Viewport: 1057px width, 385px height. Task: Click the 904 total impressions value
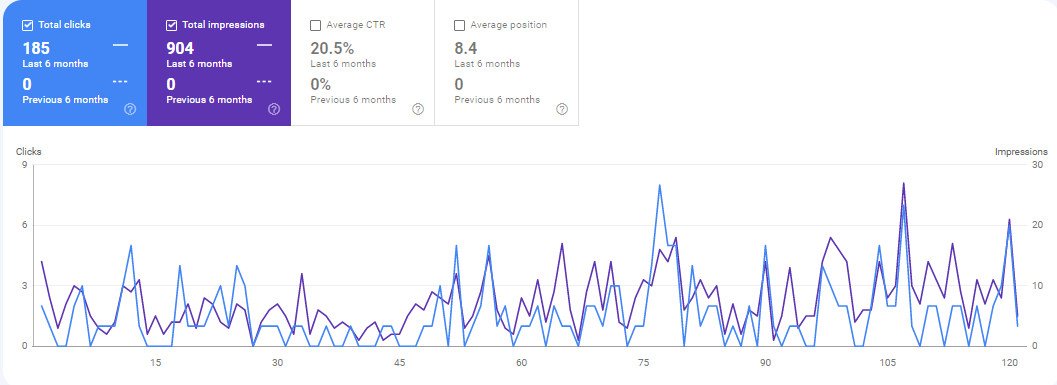click(181, 49)
